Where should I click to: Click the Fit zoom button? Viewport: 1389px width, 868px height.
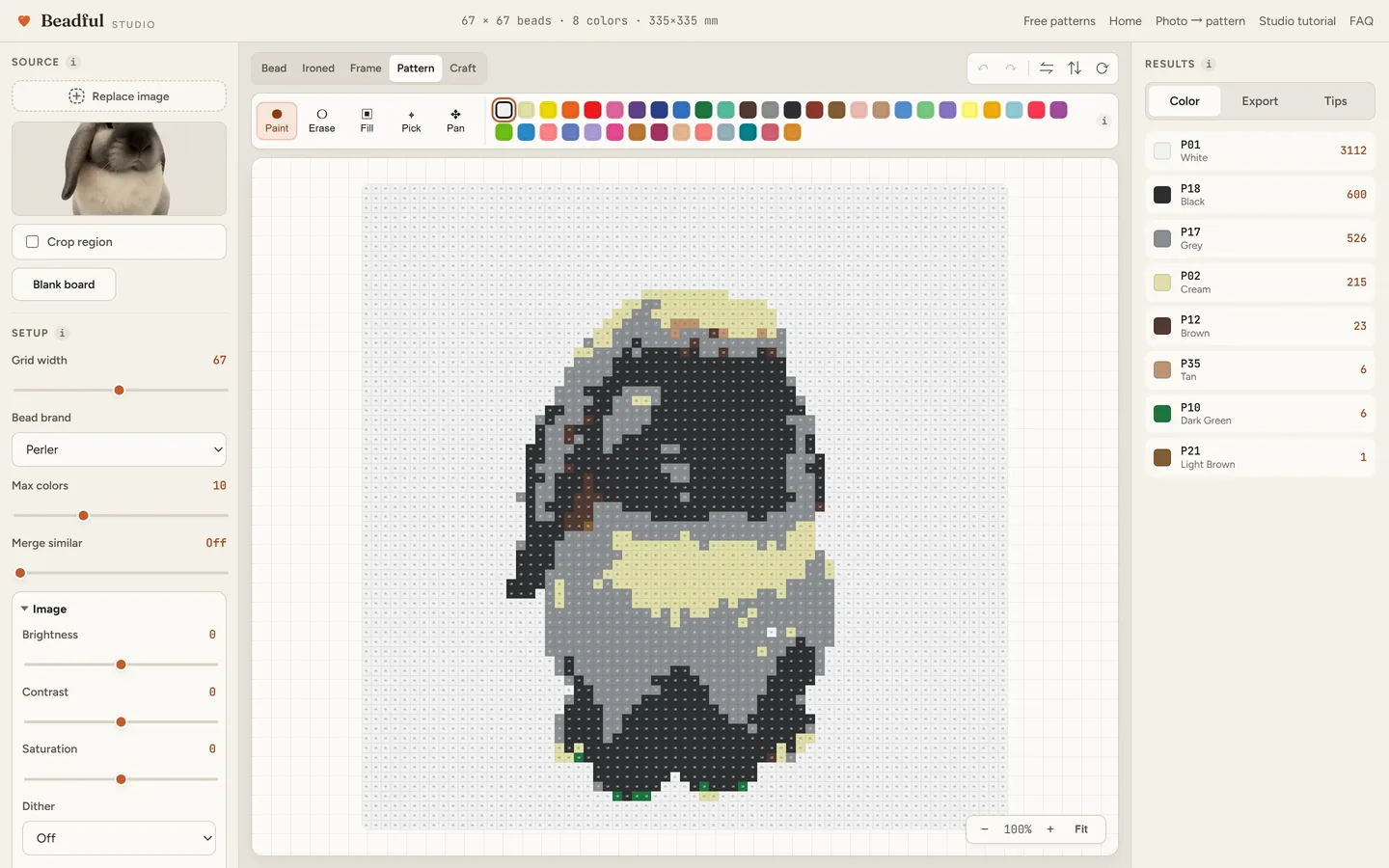(x=1081, y=829)
